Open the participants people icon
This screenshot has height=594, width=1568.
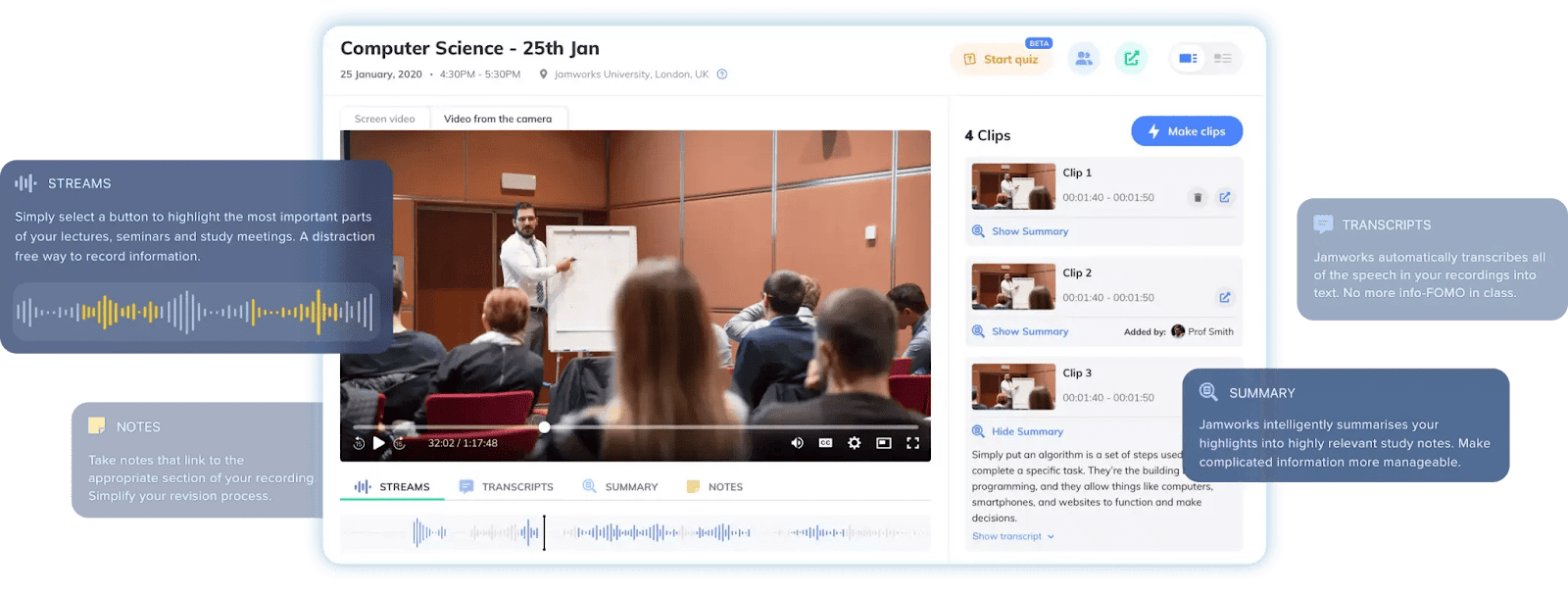click(1083, 59)
